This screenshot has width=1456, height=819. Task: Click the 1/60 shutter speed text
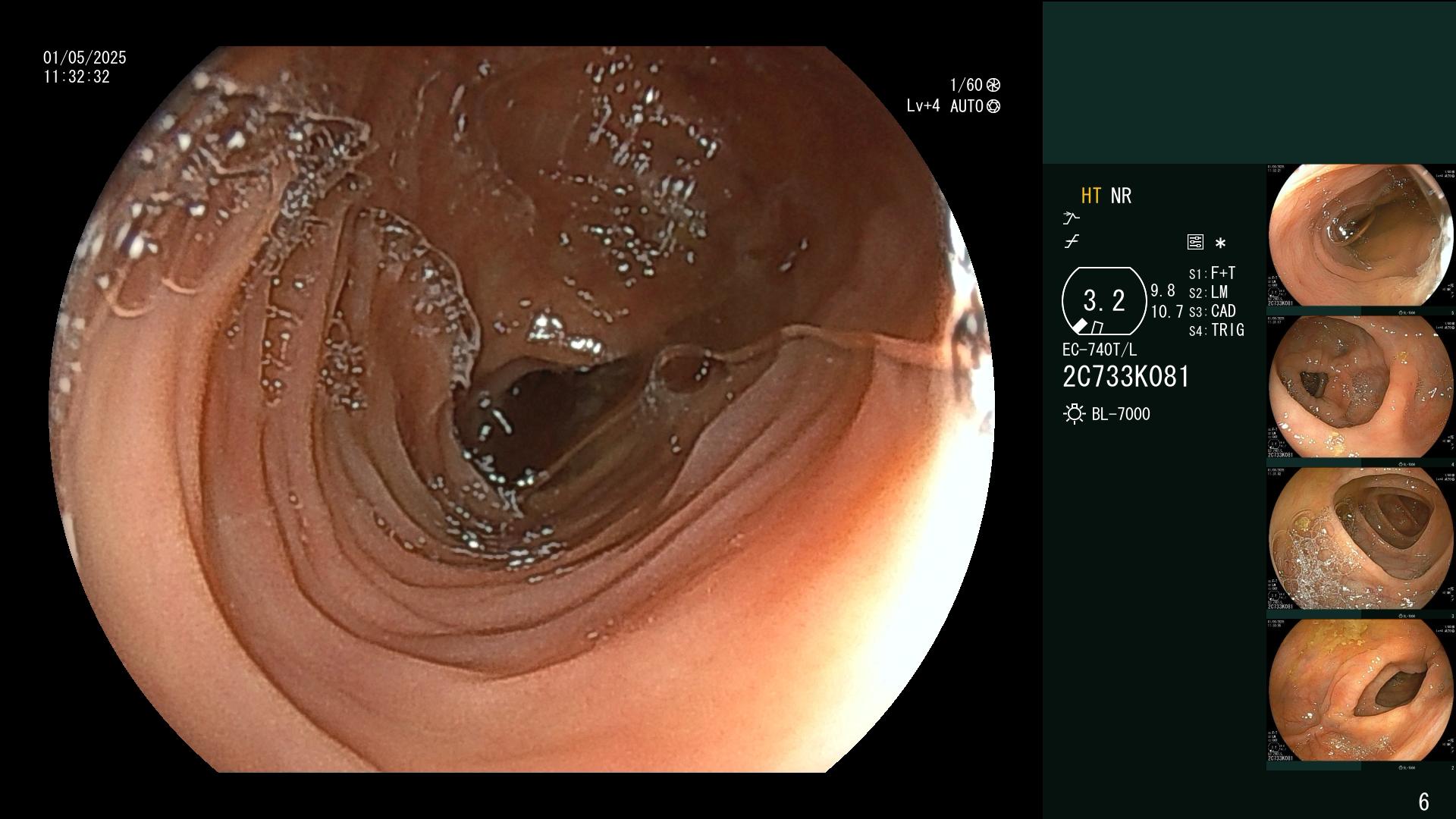966,85
